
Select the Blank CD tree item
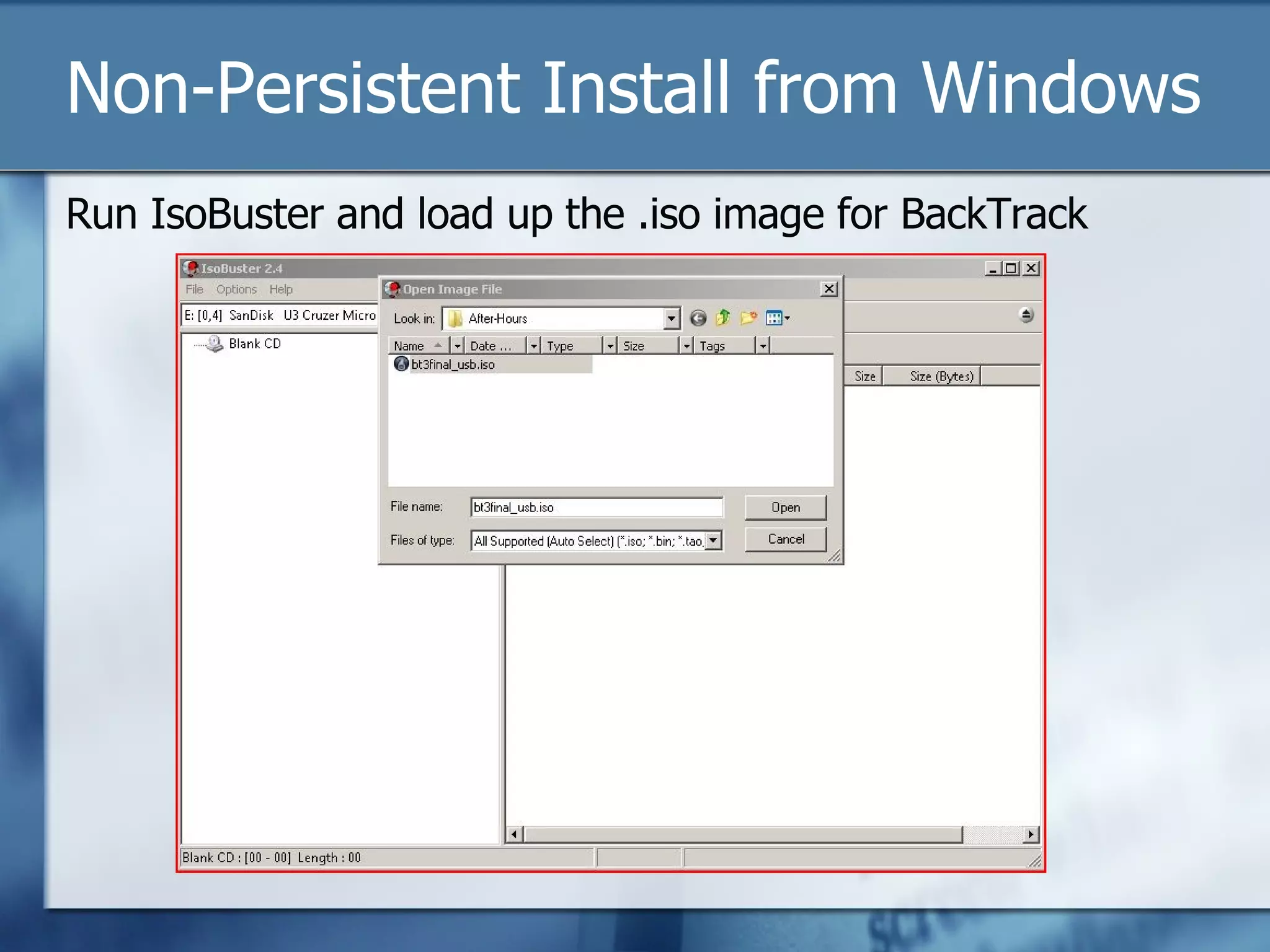pyautogui.click(x=254, y=343)
